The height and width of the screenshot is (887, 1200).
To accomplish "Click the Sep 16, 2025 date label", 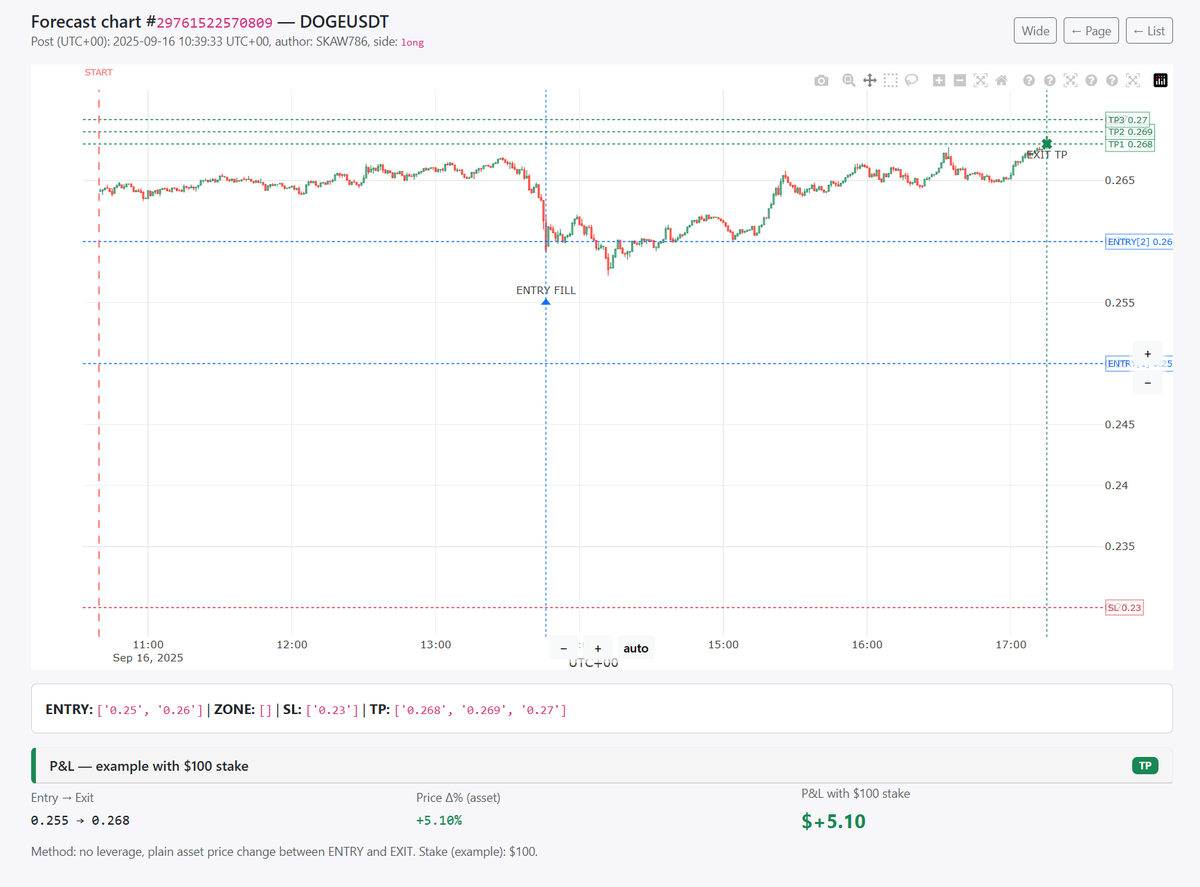I will tap(148, 658).
